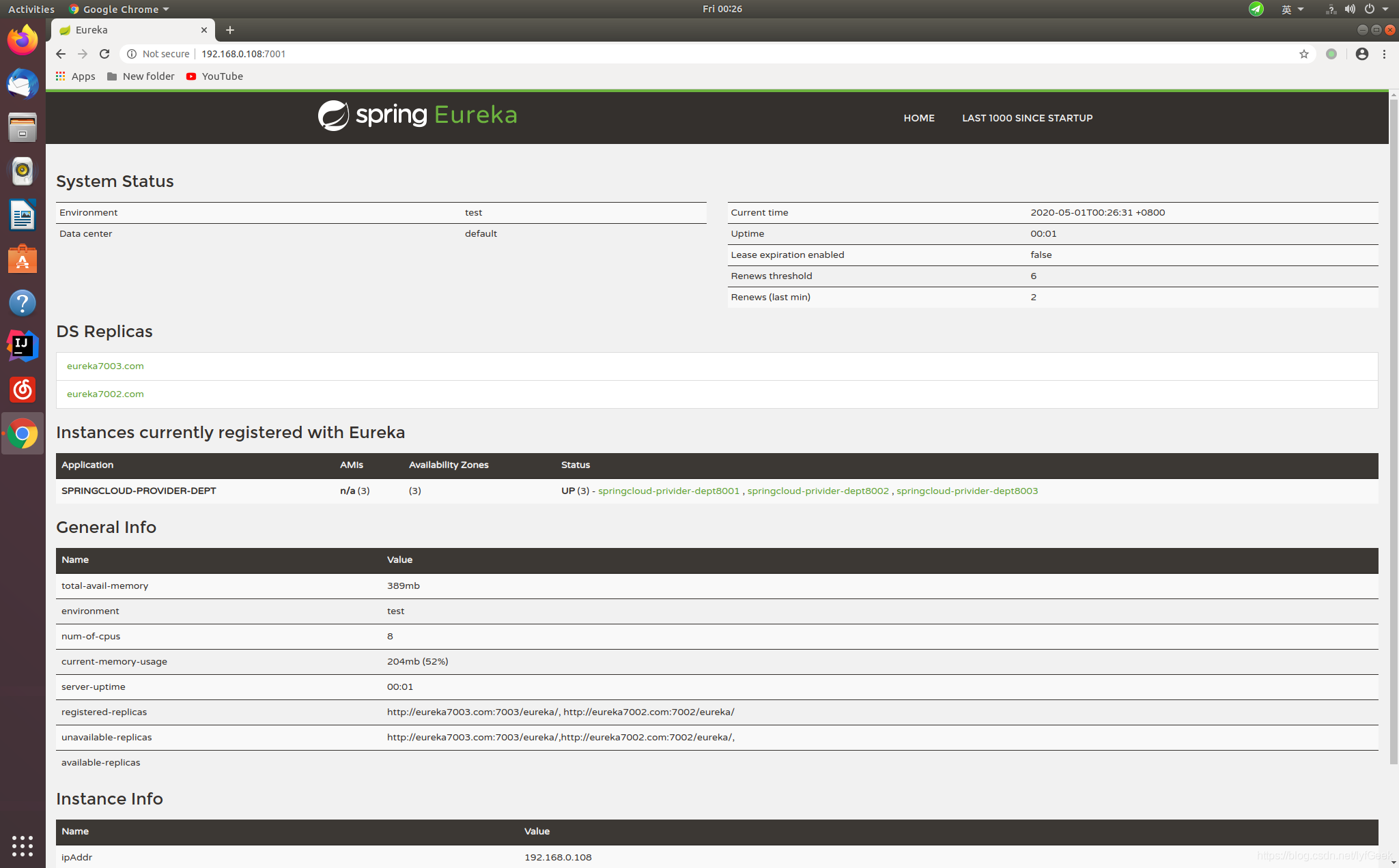Screen dimensions: 1399x868
Task: Open Firefox from the dock
Action: [23, 40]
